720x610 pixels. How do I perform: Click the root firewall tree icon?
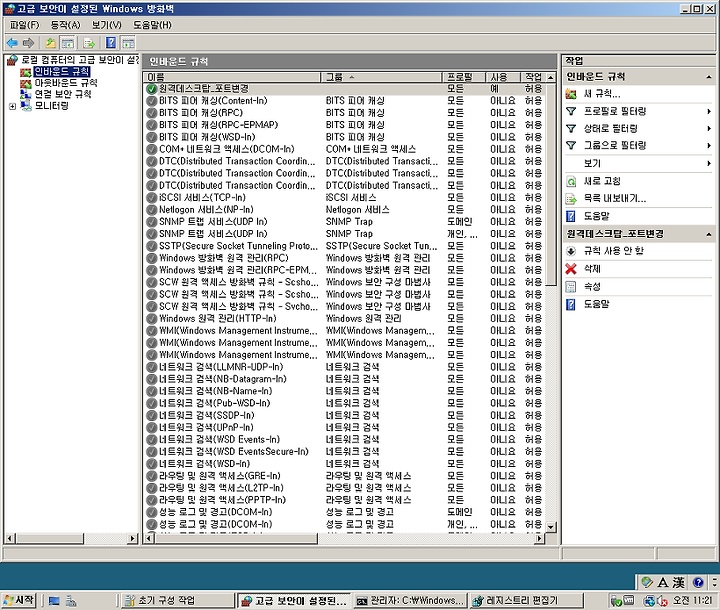(12, 60)
